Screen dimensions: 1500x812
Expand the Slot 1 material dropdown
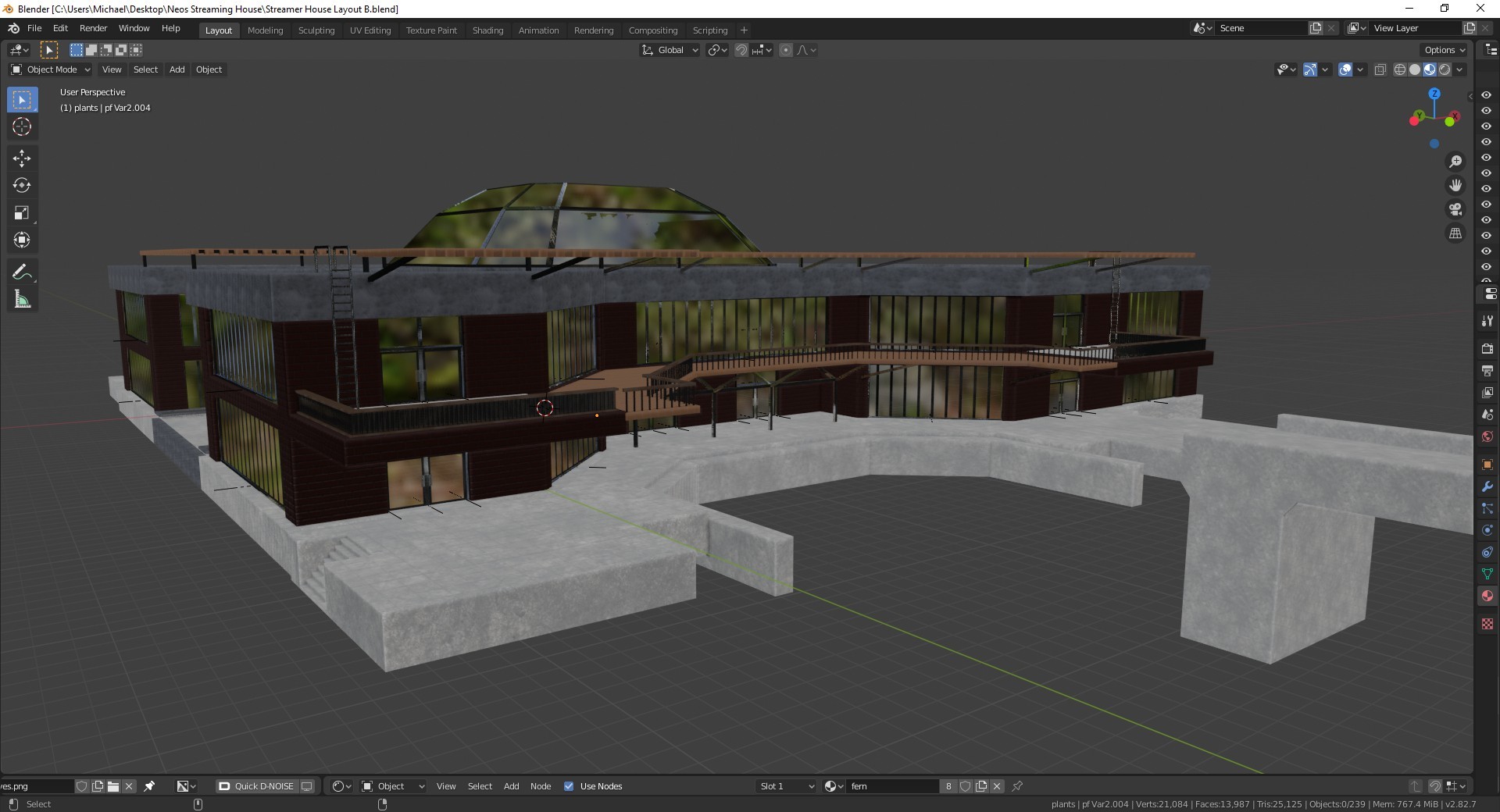tap(787, 786)
